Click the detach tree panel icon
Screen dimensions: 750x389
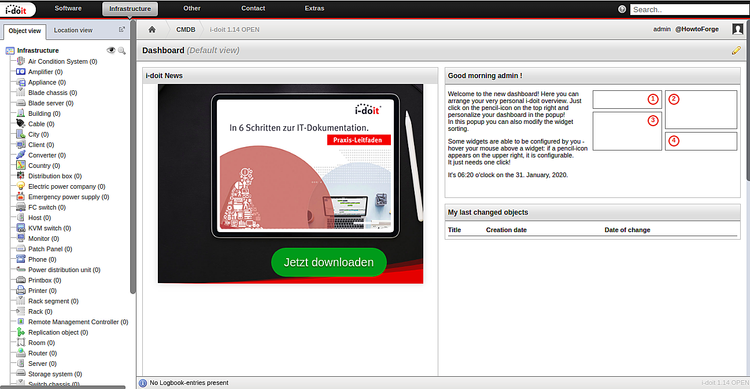pyautogui.click(x=122, y=30)
